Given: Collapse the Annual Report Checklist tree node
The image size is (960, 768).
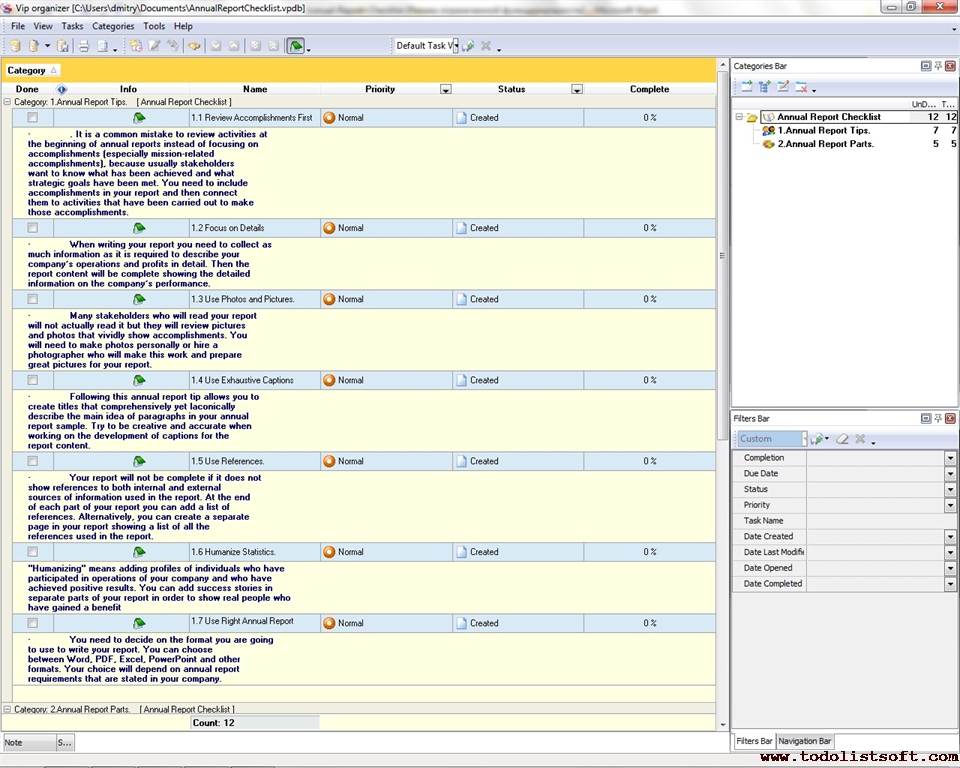Looking at the screenshot, I should point(739,117).
